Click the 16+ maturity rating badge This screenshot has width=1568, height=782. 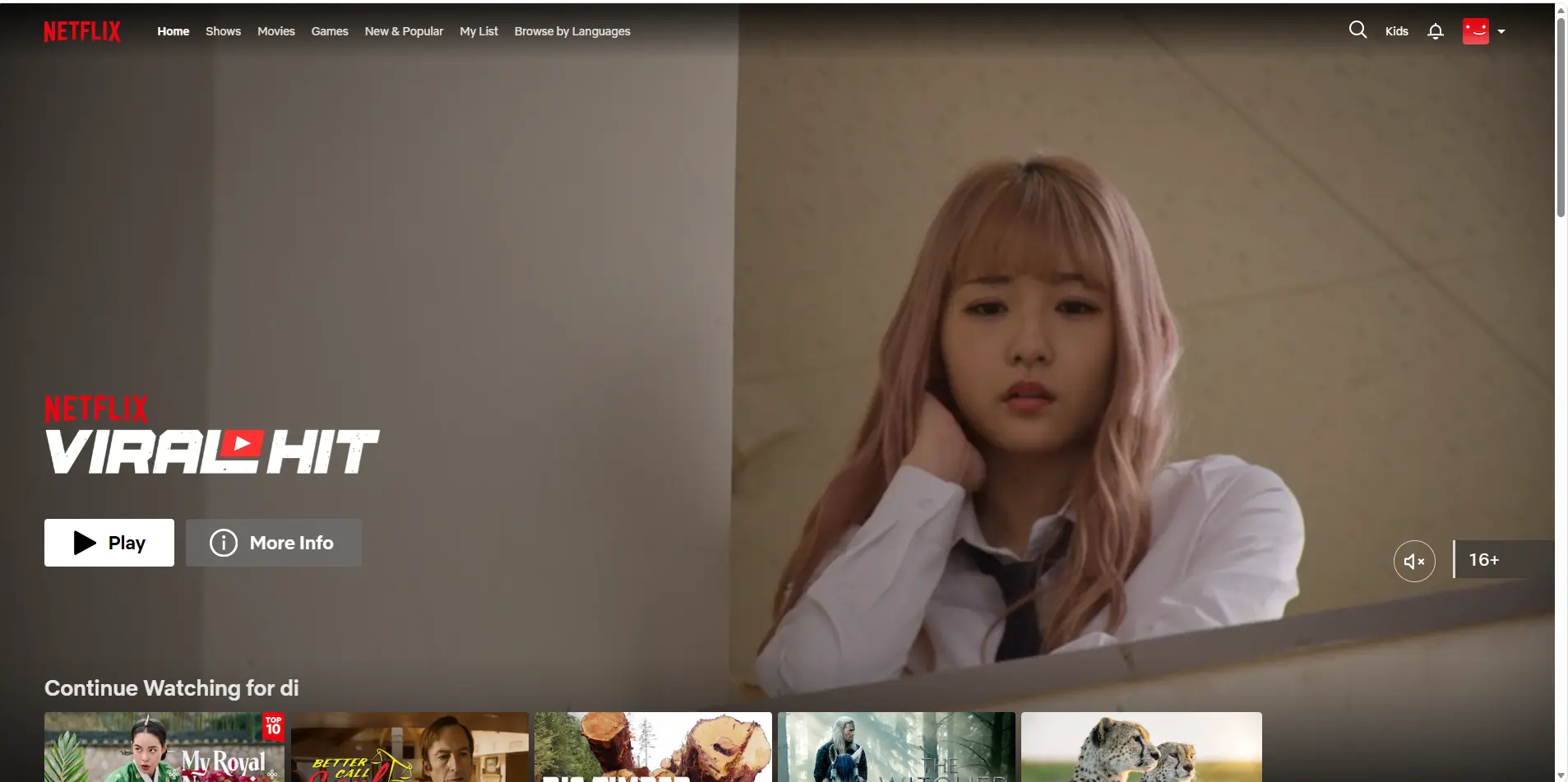(1503, 560)
